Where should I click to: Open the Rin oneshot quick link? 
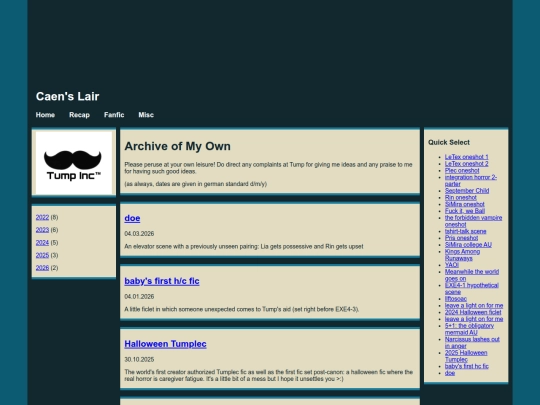point(460,197)
